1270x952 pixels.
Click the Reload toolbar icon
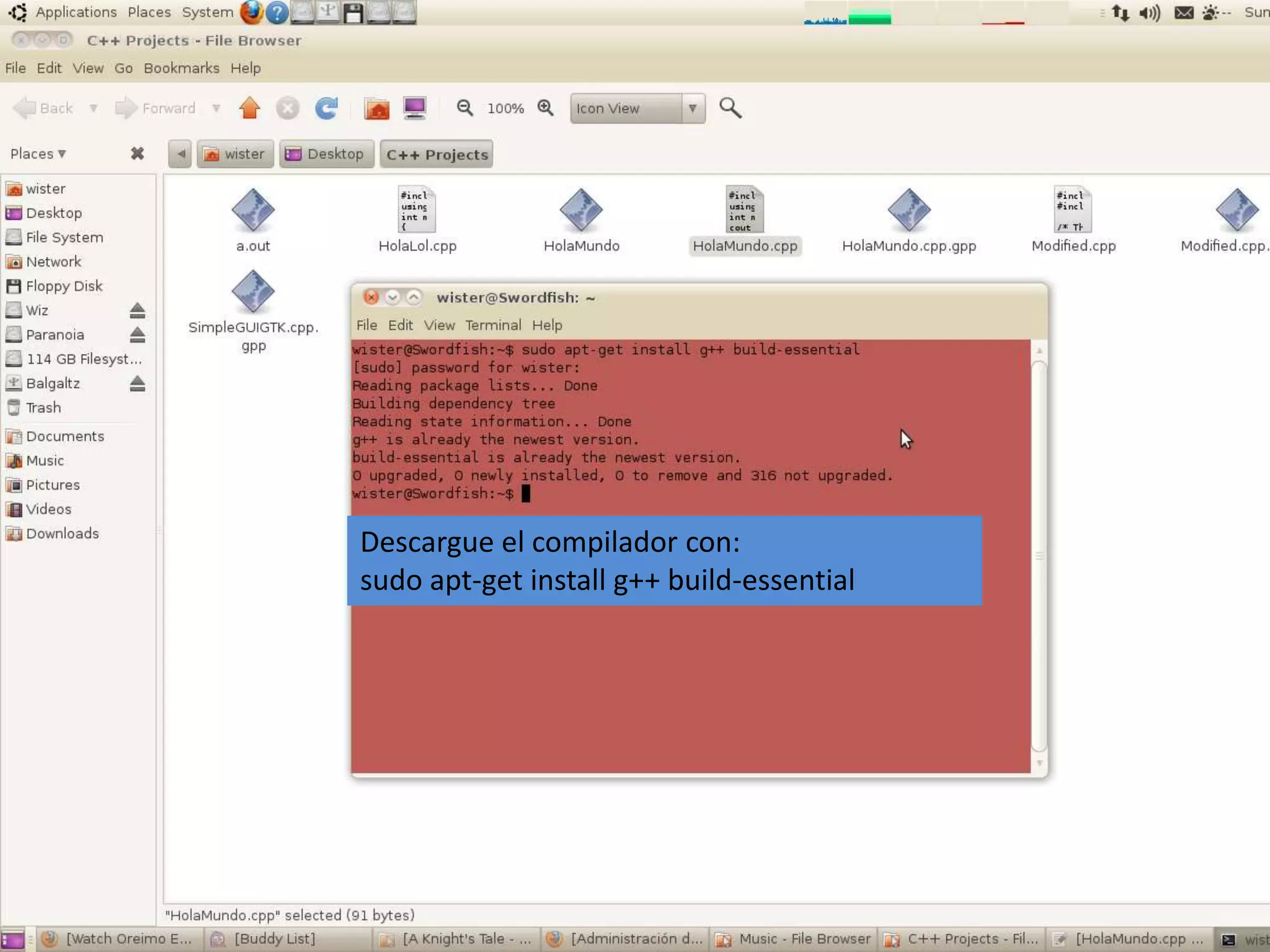[326, 108]
